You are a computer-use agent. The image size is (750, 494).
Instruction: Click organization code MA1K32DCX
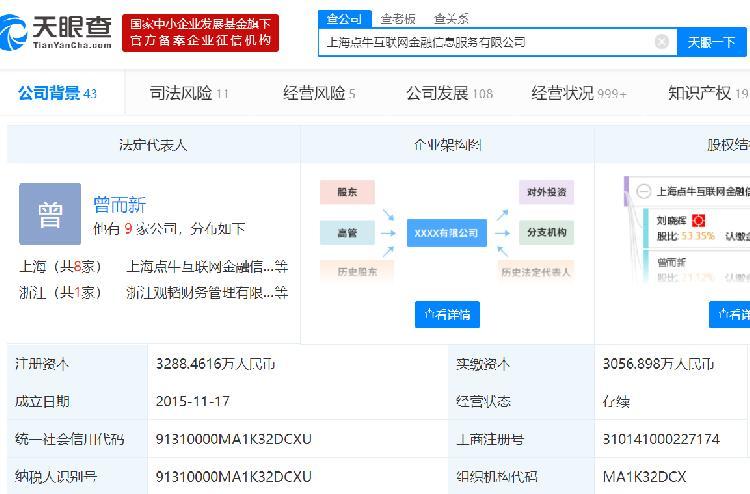click(644, 476)
